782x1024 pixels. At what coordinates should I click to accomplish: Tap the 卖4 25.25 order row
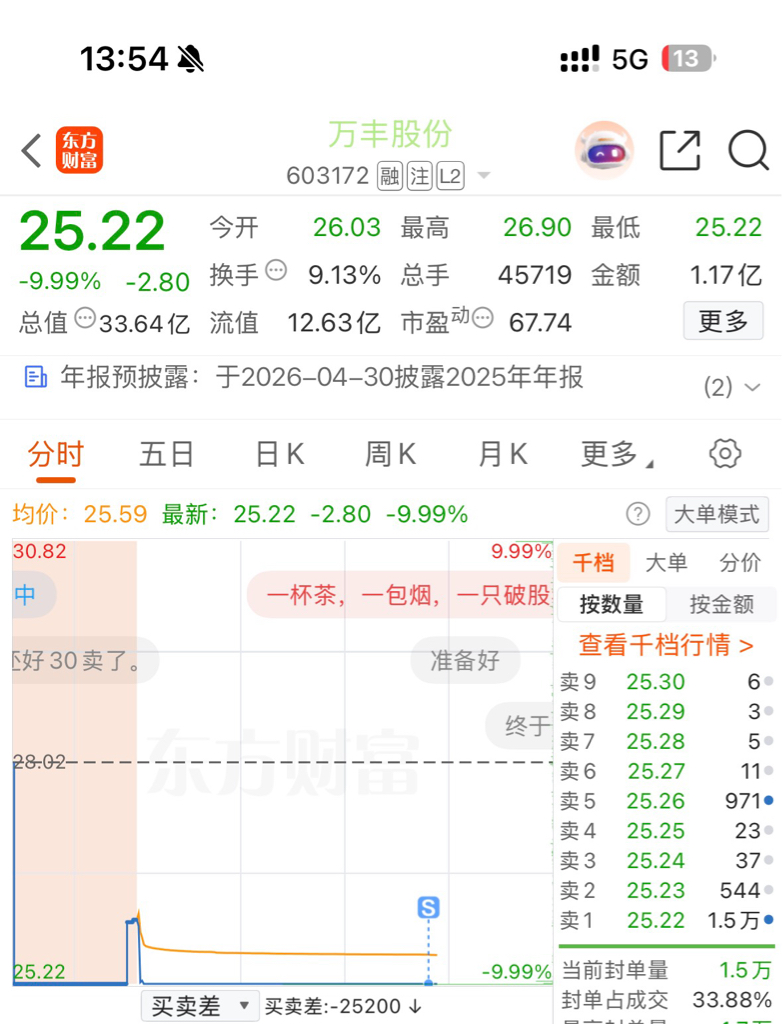[x=666, y=831]
